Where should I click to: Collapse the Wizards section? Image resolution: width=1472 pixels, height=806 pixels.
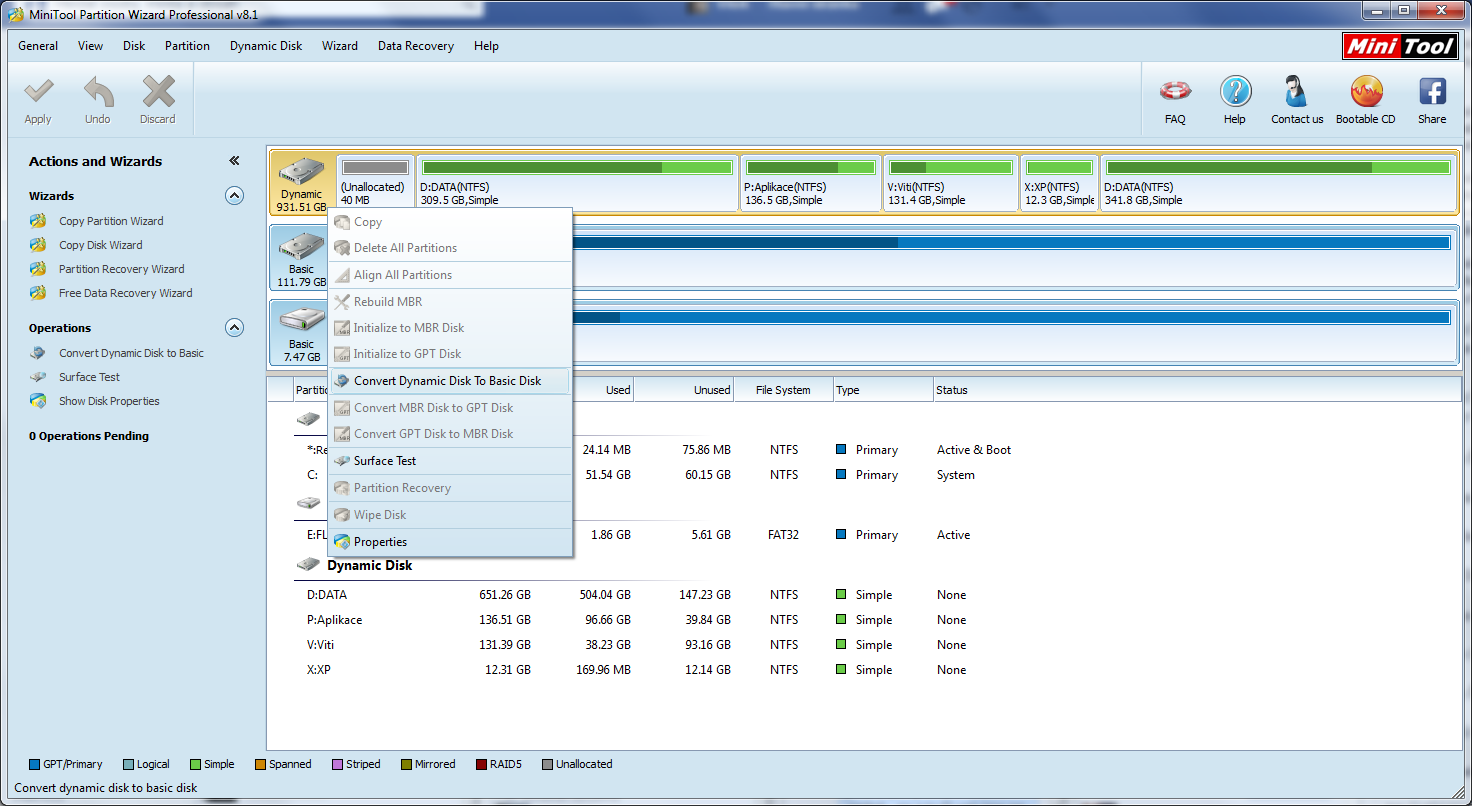pyautogui.click(x=234, y=196)
